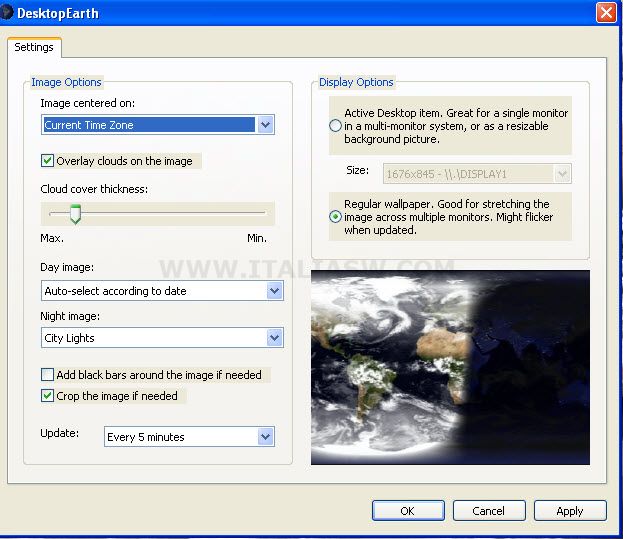The height and width of the screenshot is (539, 623).
Task: Click the 'Cloud cover thickness:' label
Action: pyautogui.click(x=94, y=189)
